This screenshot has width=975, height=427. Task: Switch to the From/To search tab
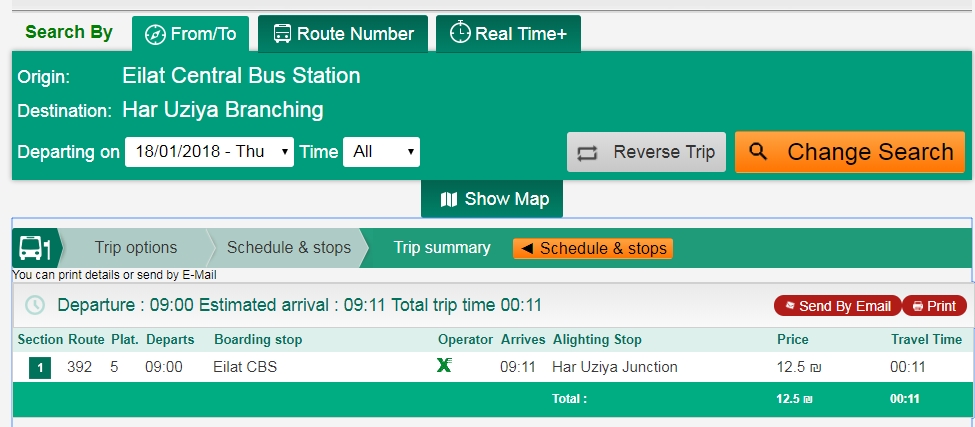pos(190,34)
